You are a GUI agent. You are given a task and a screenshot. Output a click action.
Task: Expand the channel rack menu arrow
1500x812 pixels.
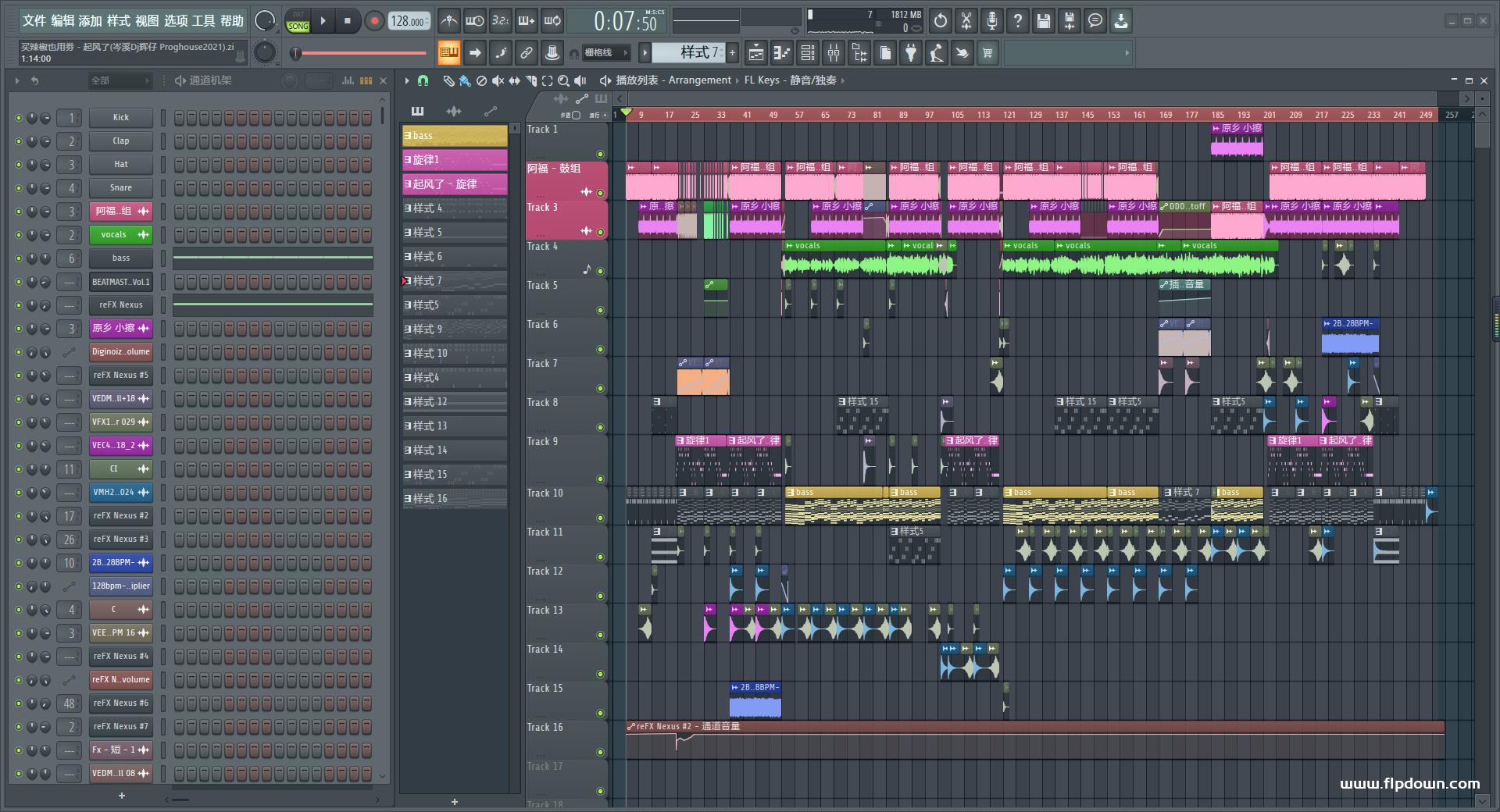[17, 80]
